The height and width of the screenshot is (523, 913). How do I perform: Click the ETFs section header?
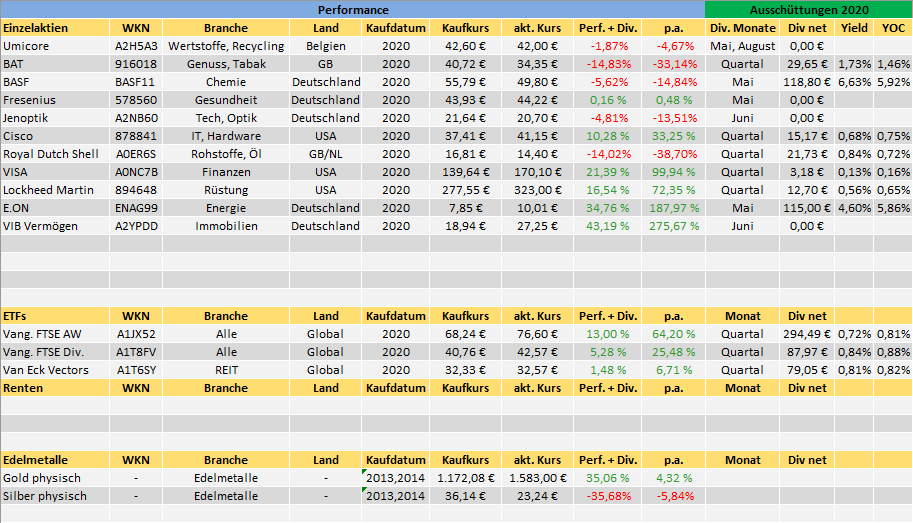click(x=55, y=316)
